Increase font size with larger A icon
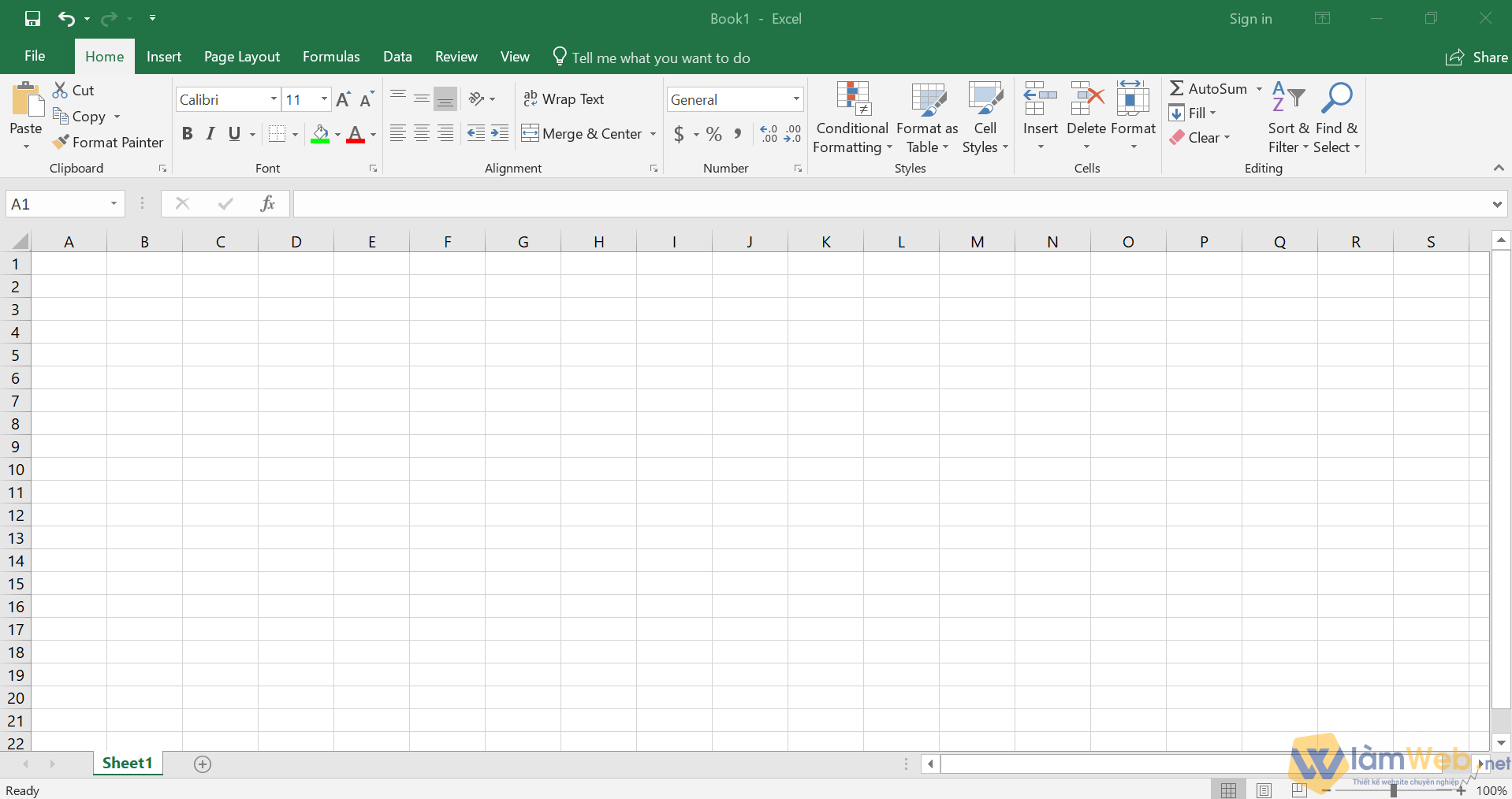This screenshot has width=1512, height=799. coord(343,99)
